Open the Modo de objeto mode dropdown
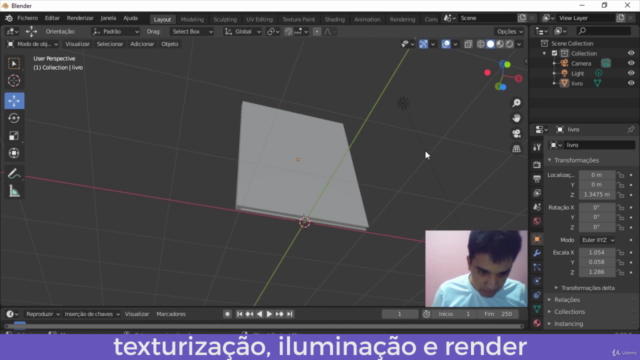This screenshot has width=640, height=360. pyautogui.click(x=33, y=44)
